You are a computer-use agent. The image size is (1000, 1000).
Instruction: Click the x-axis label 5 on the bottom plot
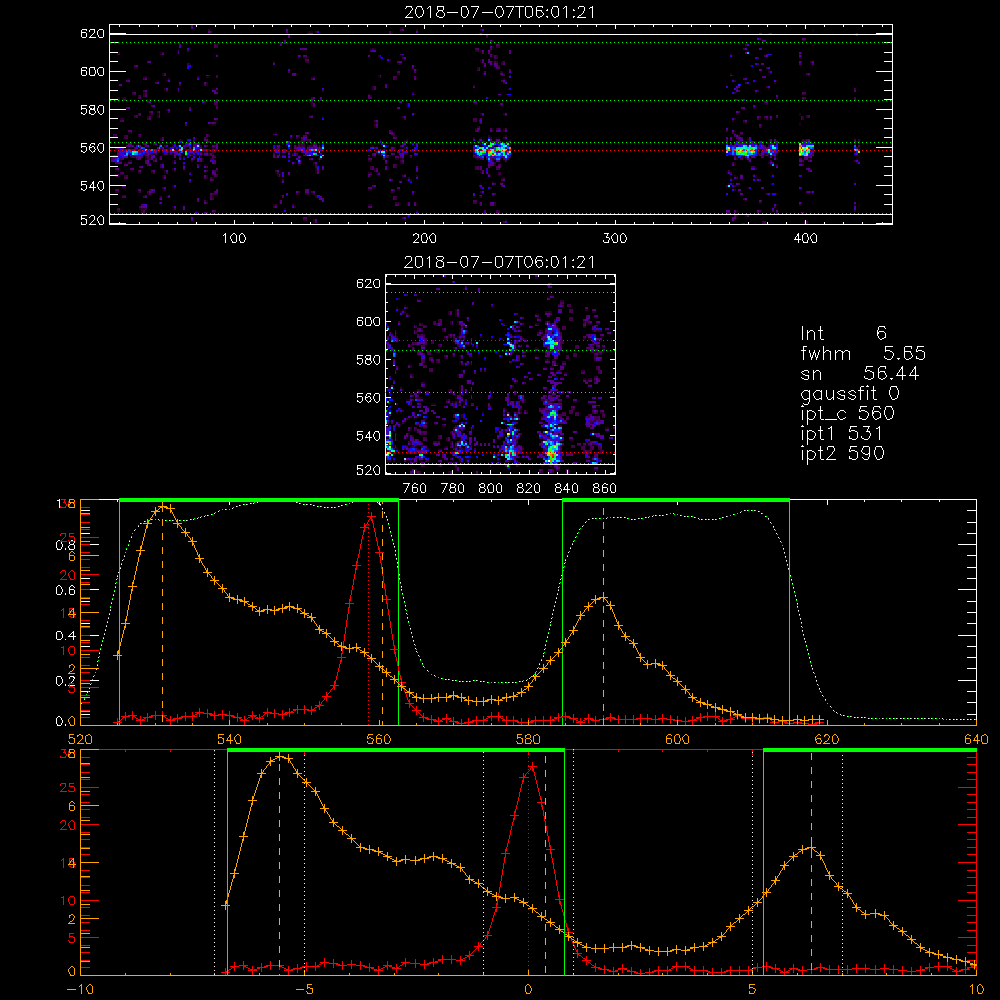tap(753, 990)
